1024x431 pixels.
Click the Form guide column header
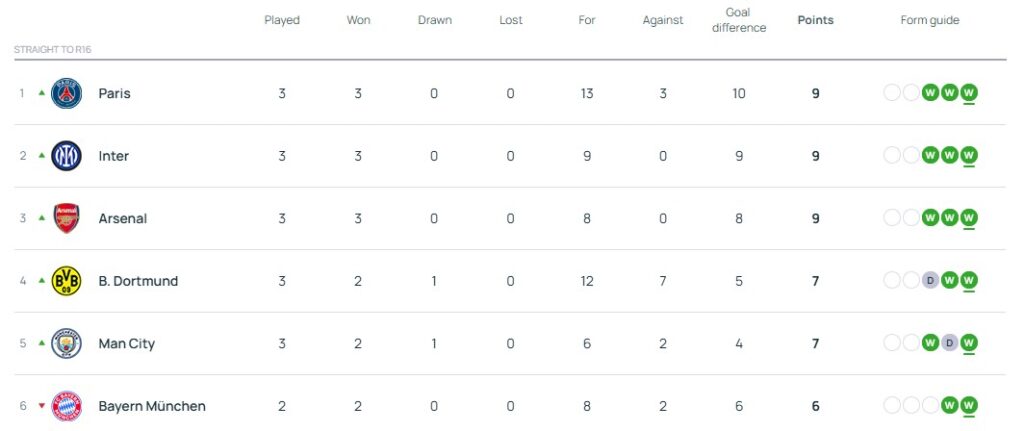pyautogui.click(x=930, y=20)
